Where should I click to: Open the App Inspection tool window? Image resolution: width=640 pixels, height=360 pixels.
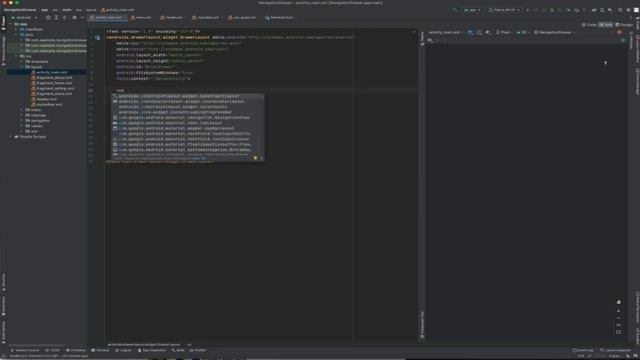click(152, 350)
